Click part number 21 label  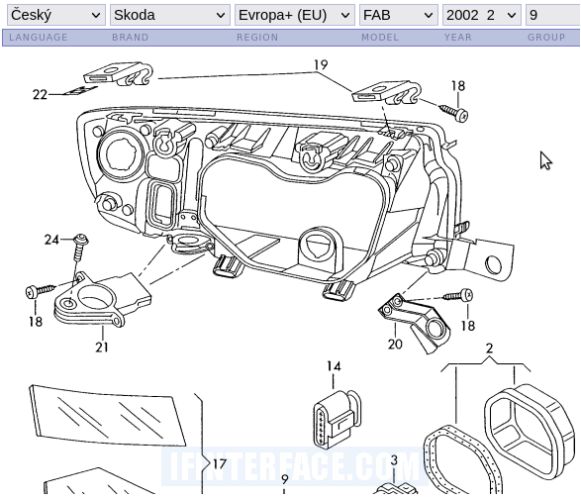click(x=102, y=347)
